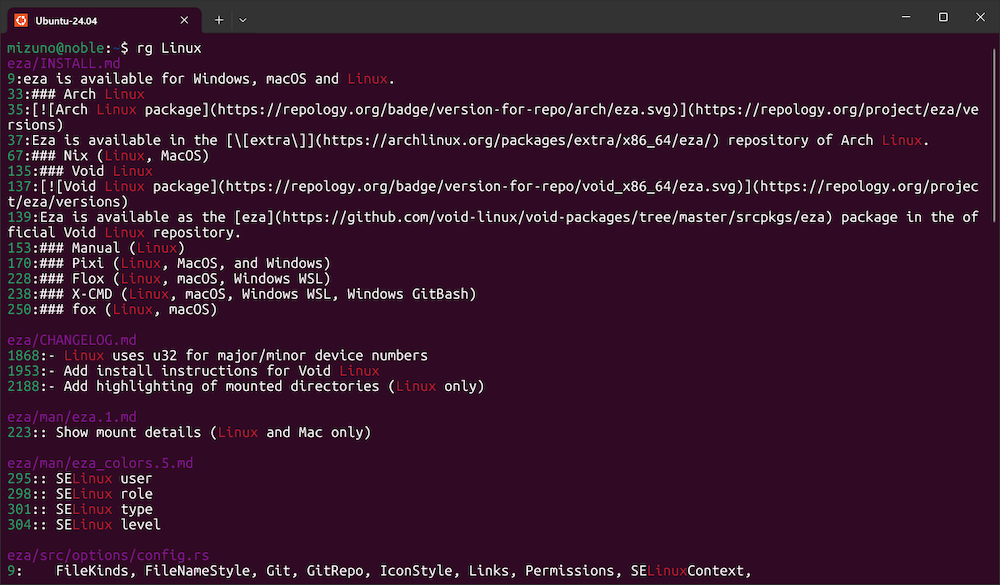Click the Ubuntu logo icon in the tab

click(x=20, y=18)
